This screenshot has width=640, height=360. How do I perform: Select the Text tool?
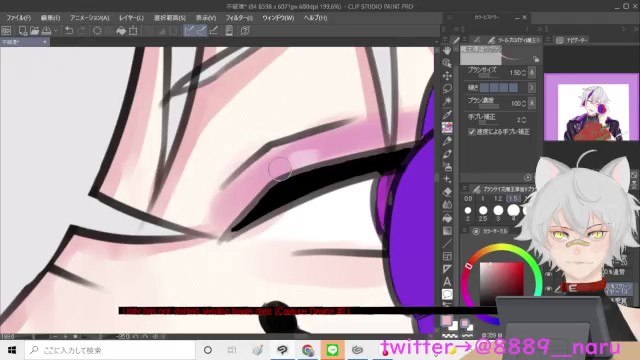tap(447, 282)
